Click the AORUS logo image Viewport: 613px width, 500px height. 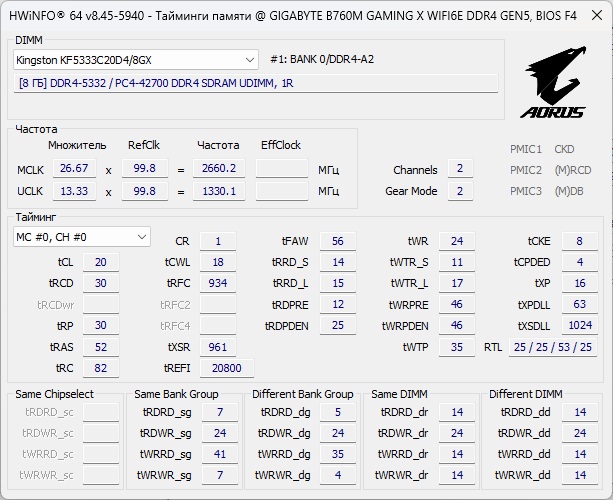555,82
